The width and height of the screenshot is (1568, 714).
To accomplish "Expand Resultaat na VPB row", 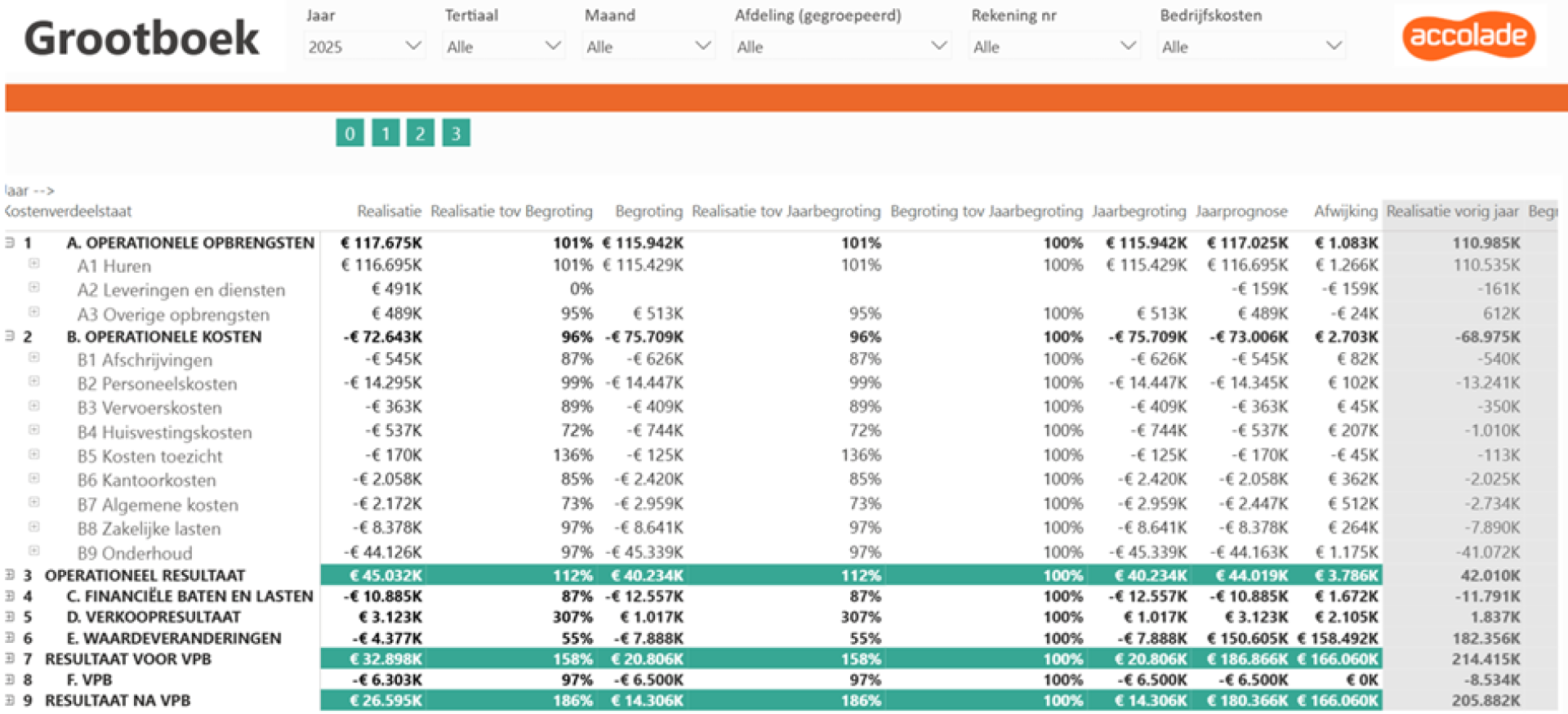I will (10, 699).
